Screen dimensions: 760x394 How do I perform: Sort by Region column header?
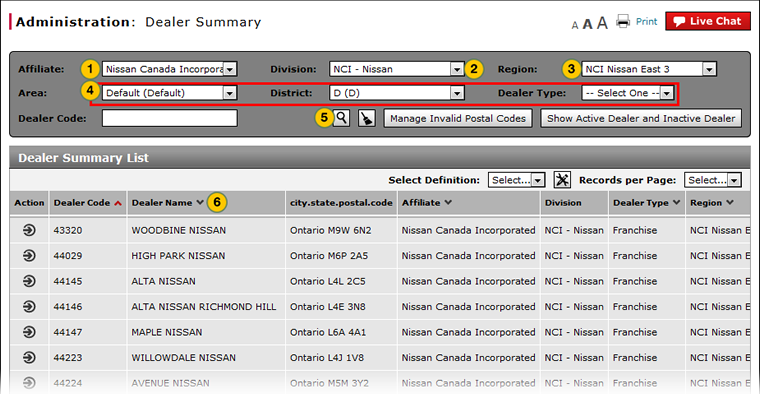pos(712,203)
